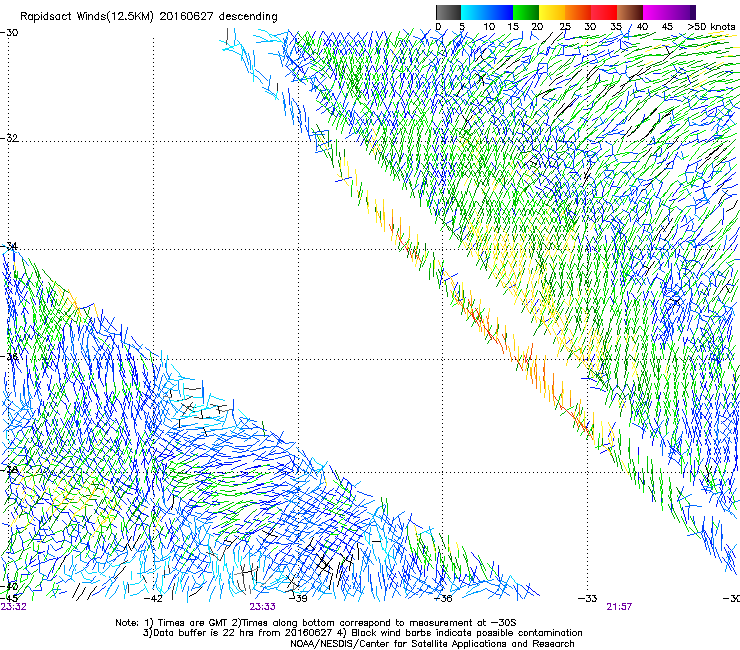The image size is (740, 650).
Task: Click the cyan 5-10 knots legend swatch
Action: click(474, 12)
